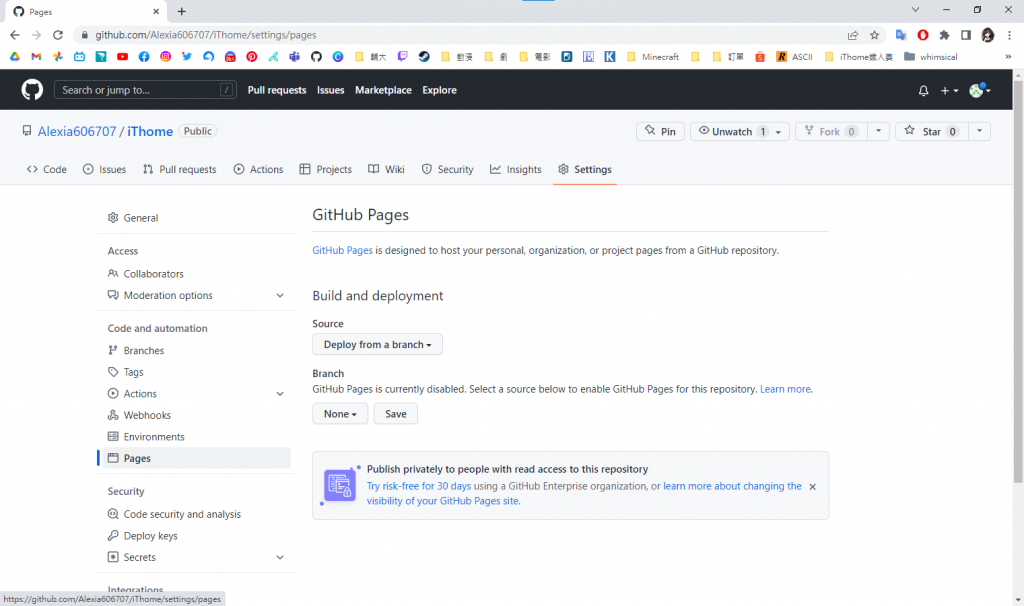Click the Opera red extension icon
This screenshot has width=1024, height=606.
pyautogui.click(x=923, y=35)
